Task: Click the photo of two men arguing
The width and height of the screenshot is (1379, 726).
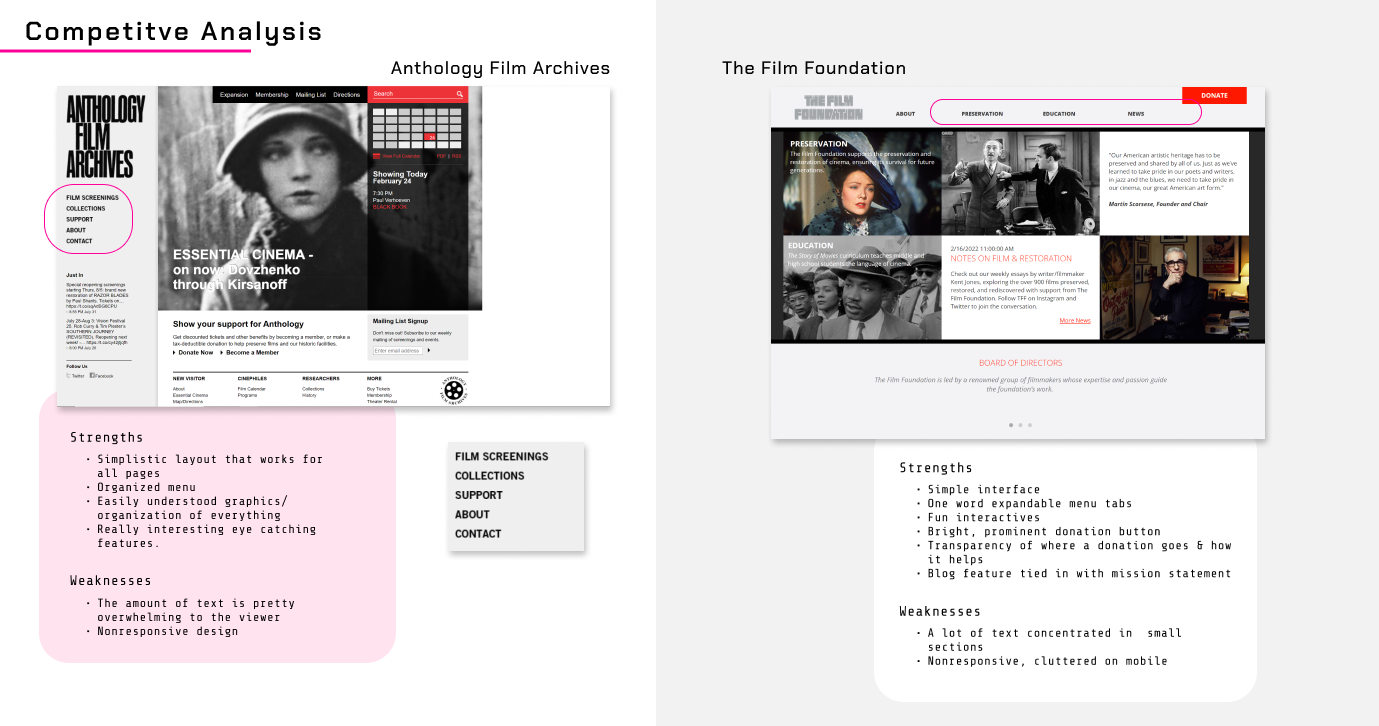Action: [1020, 184]
